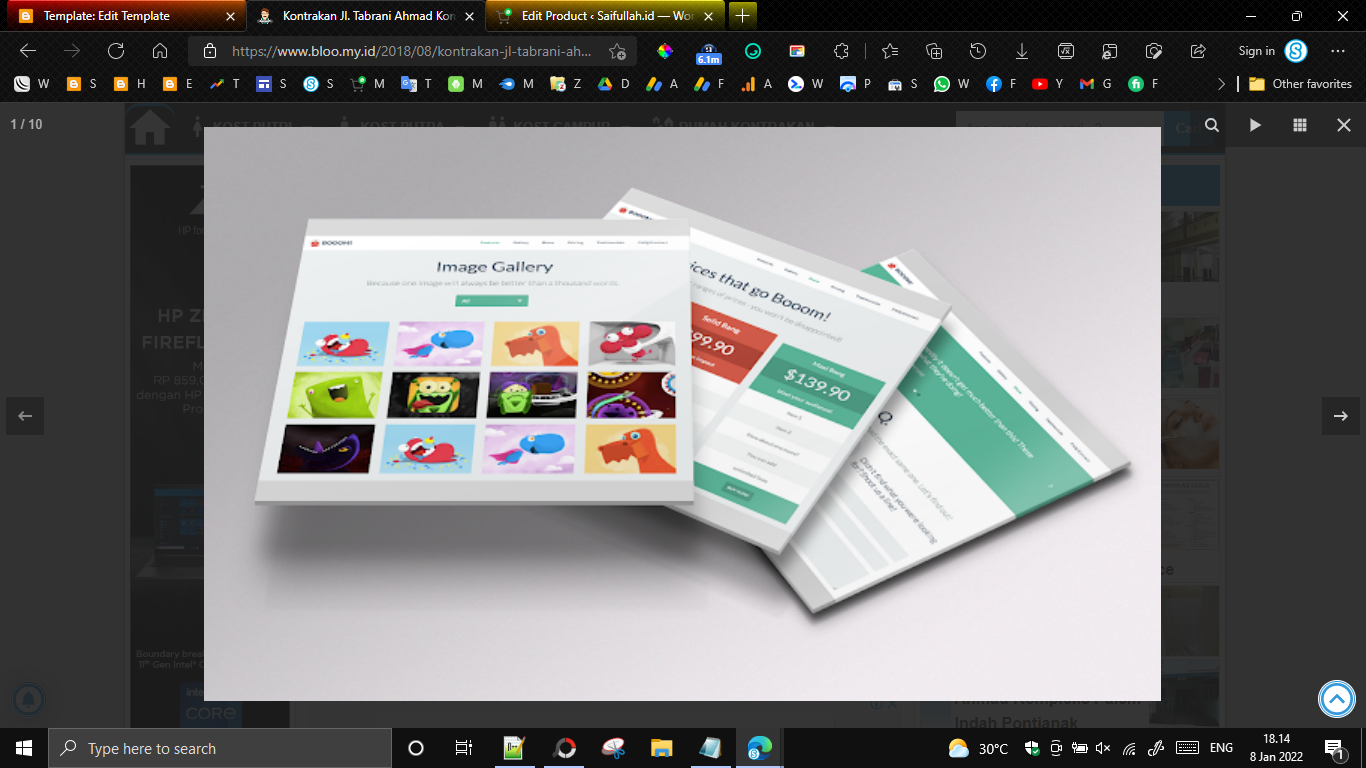The height and width of the screenshot is (768, 1366).
Task: Open browser History toolbar icon
Action: coord(978,51)
